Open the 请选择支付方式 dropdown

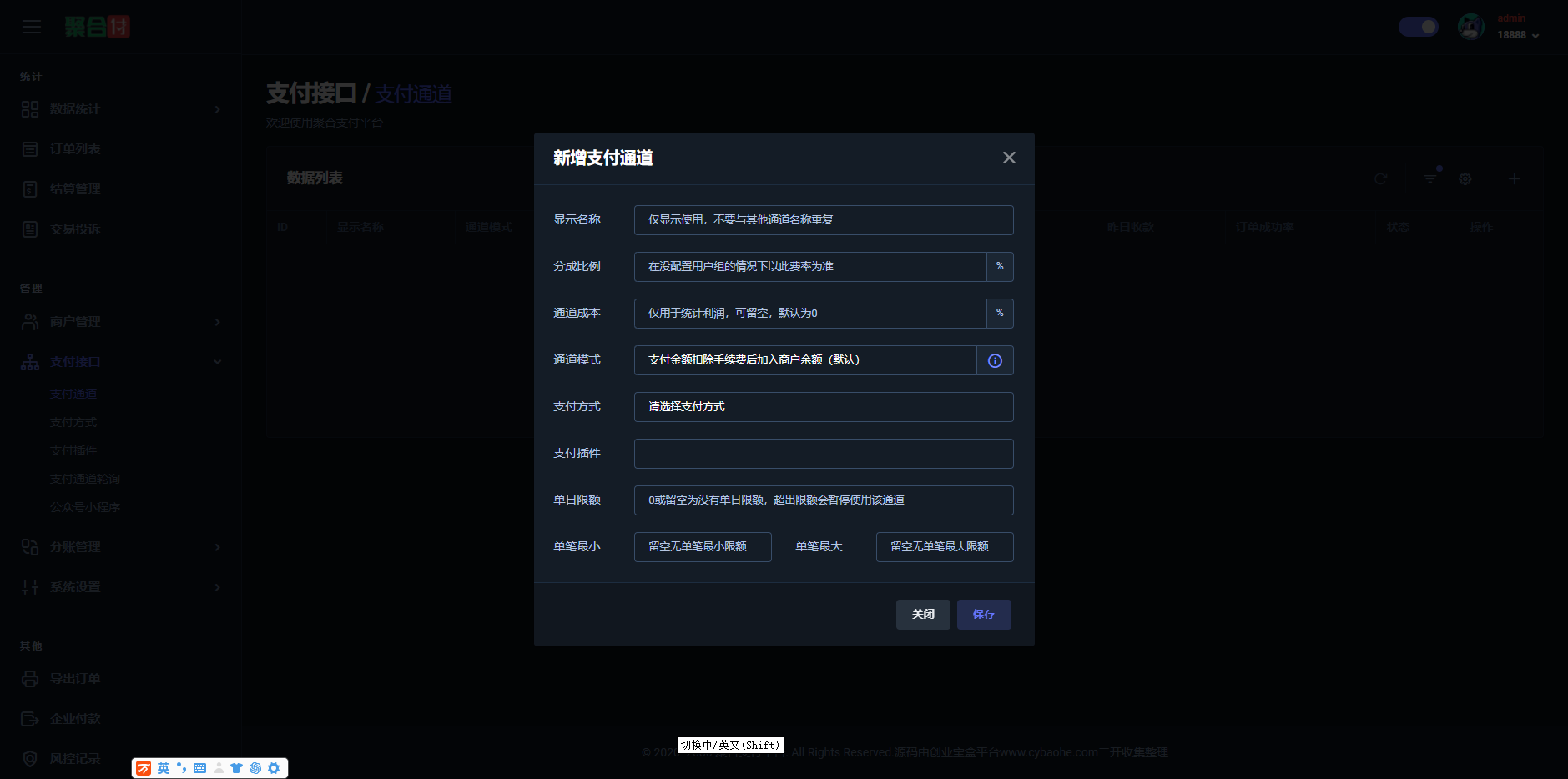coord(823,407)
